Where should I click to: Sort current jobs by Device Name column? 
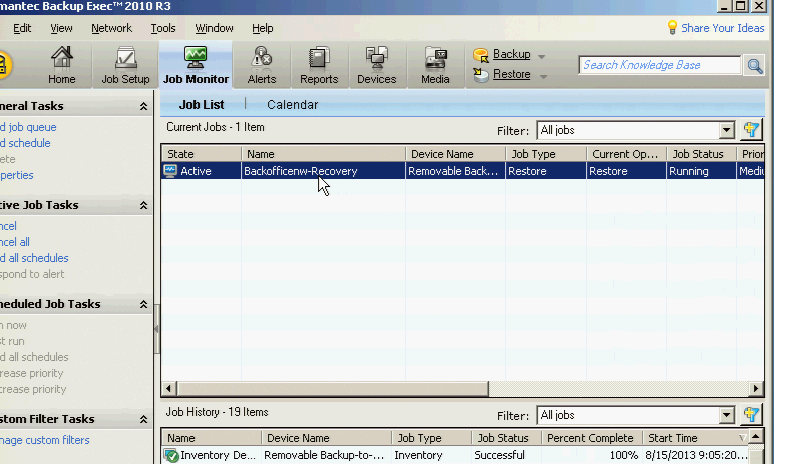455,154
